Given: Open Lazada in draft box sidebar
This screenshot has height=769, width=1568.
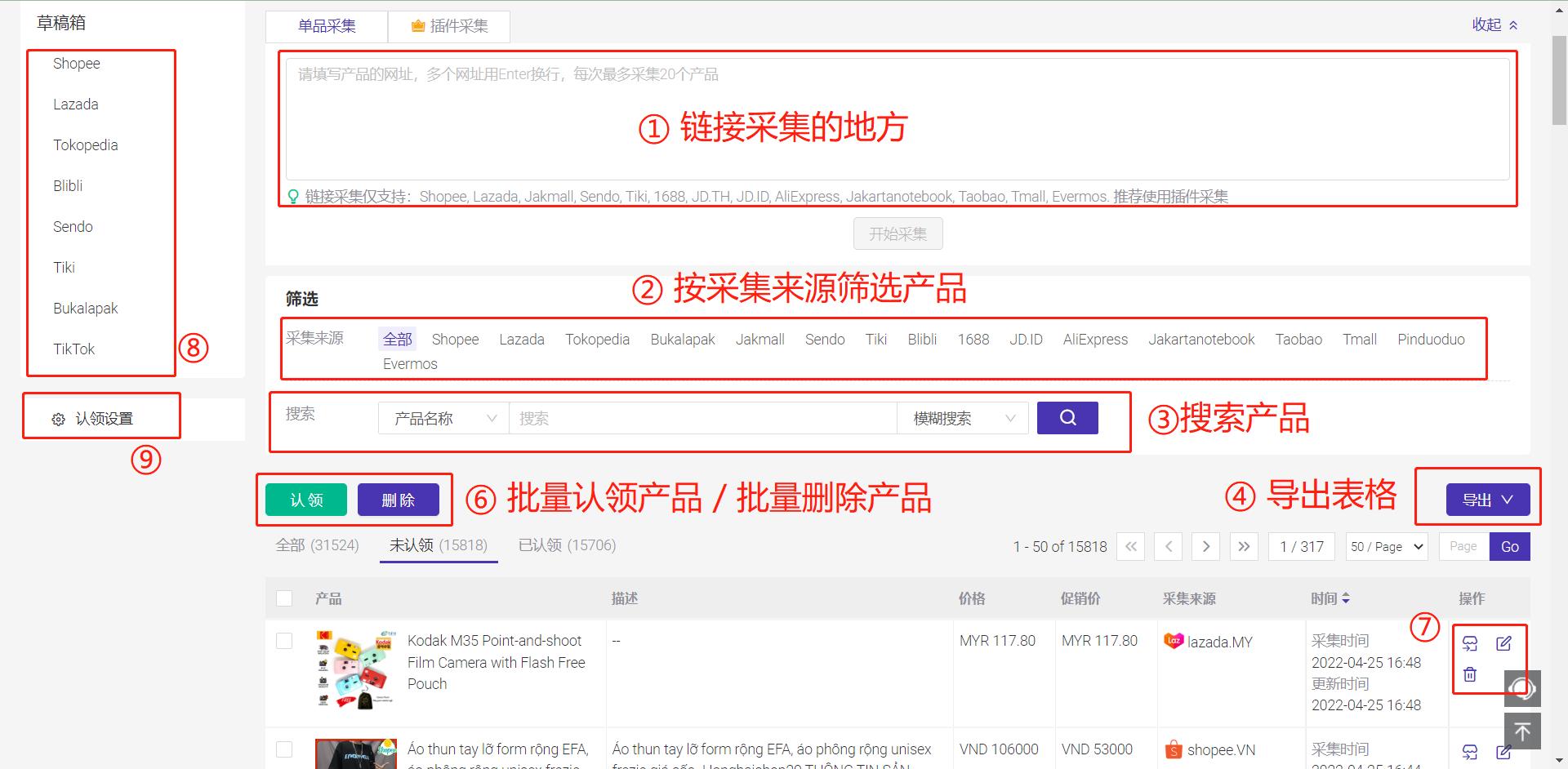Looking at the screenshot, I should tap(76, 104).
